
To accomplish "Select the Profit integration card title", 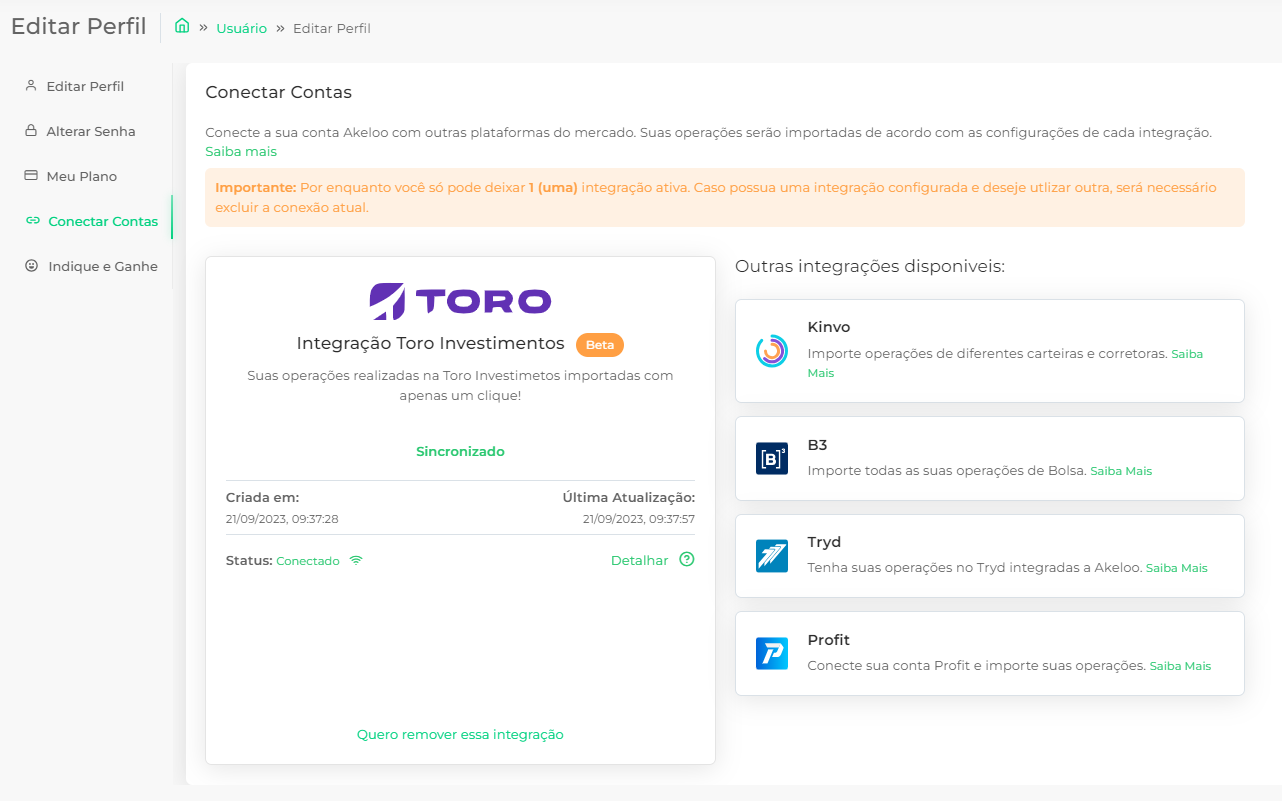I will (x=829, y=640).
